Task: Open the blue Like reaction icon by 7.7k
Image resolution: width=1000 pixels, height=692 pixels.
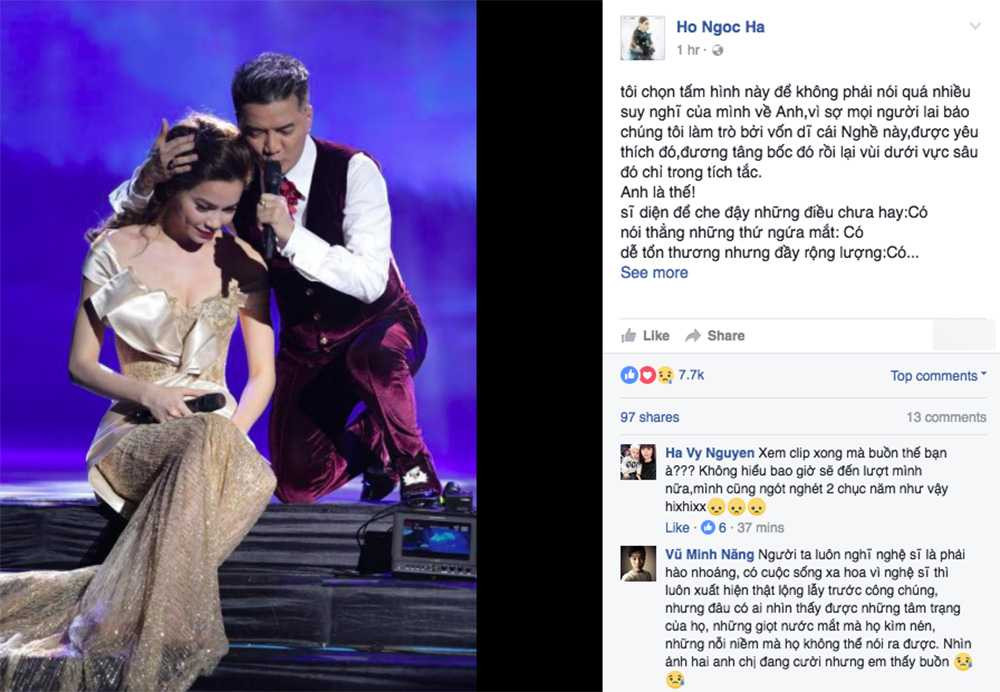Action: (629, 375)
